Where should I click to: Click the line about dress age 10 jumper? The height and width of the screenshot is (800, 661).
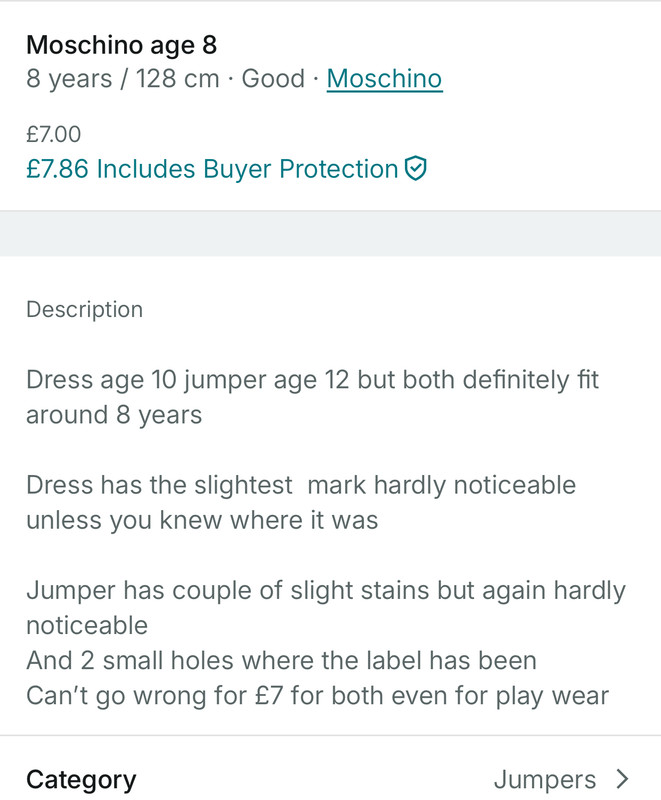[312, 381]
